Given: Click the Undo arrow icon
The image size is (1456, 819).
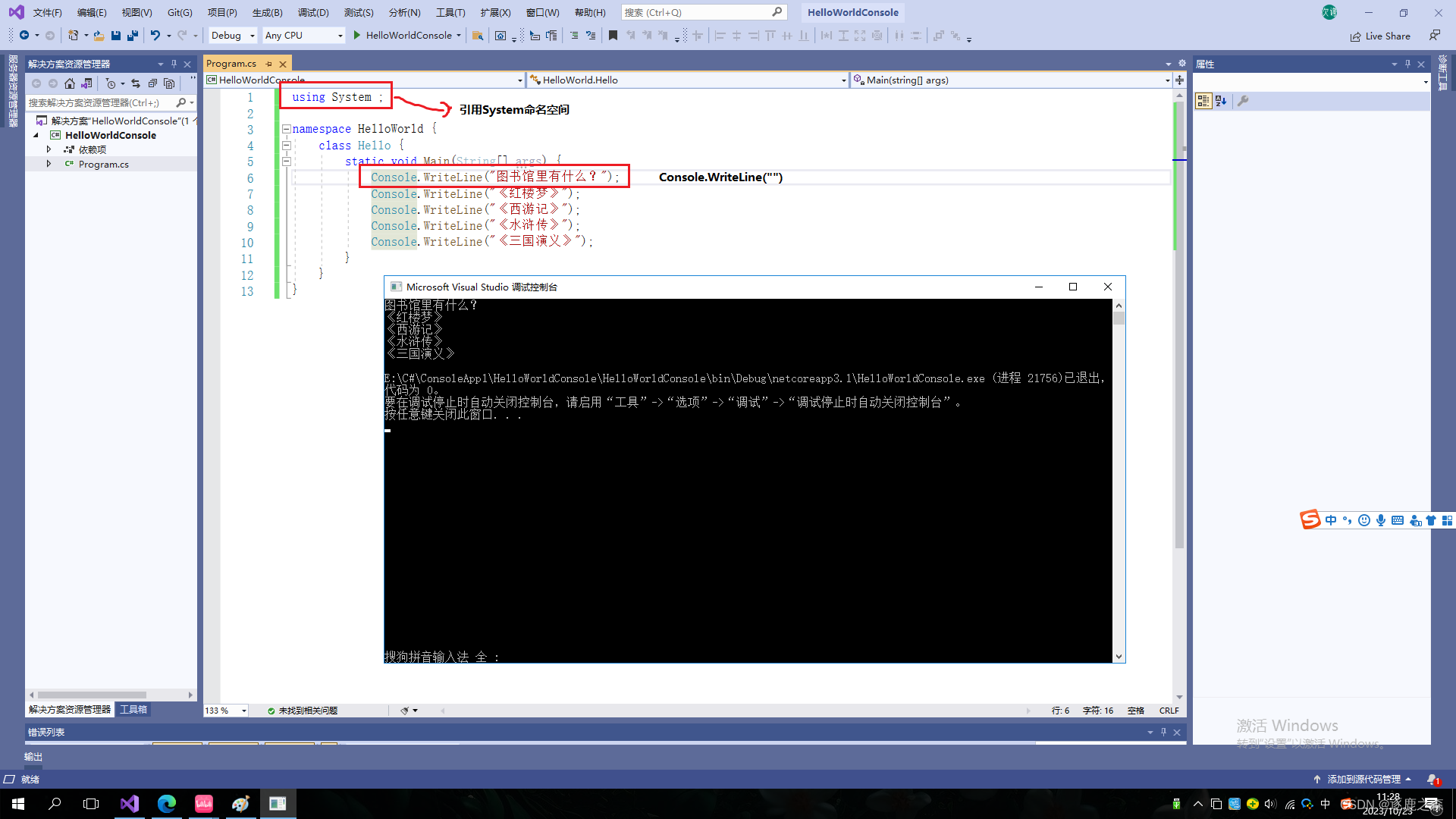Looking at the screenshot, I should pos(155,35).
